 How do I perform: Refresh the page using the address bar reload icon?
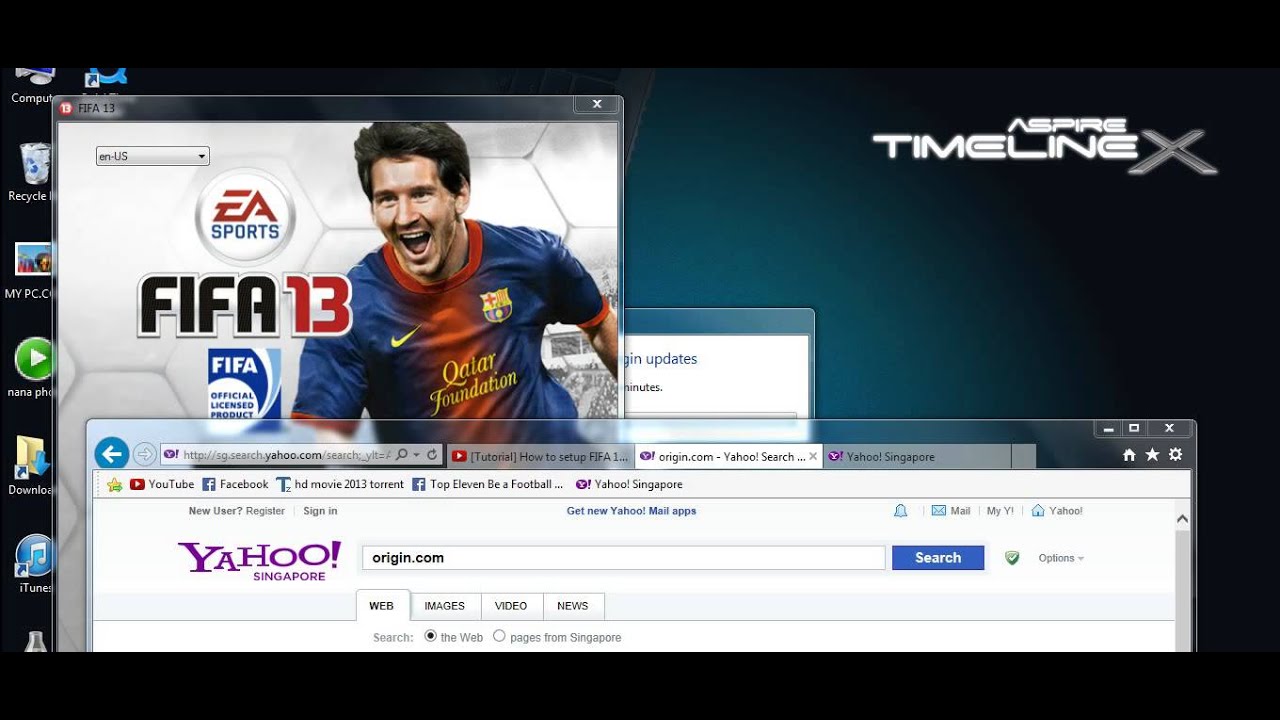point(432,455)
